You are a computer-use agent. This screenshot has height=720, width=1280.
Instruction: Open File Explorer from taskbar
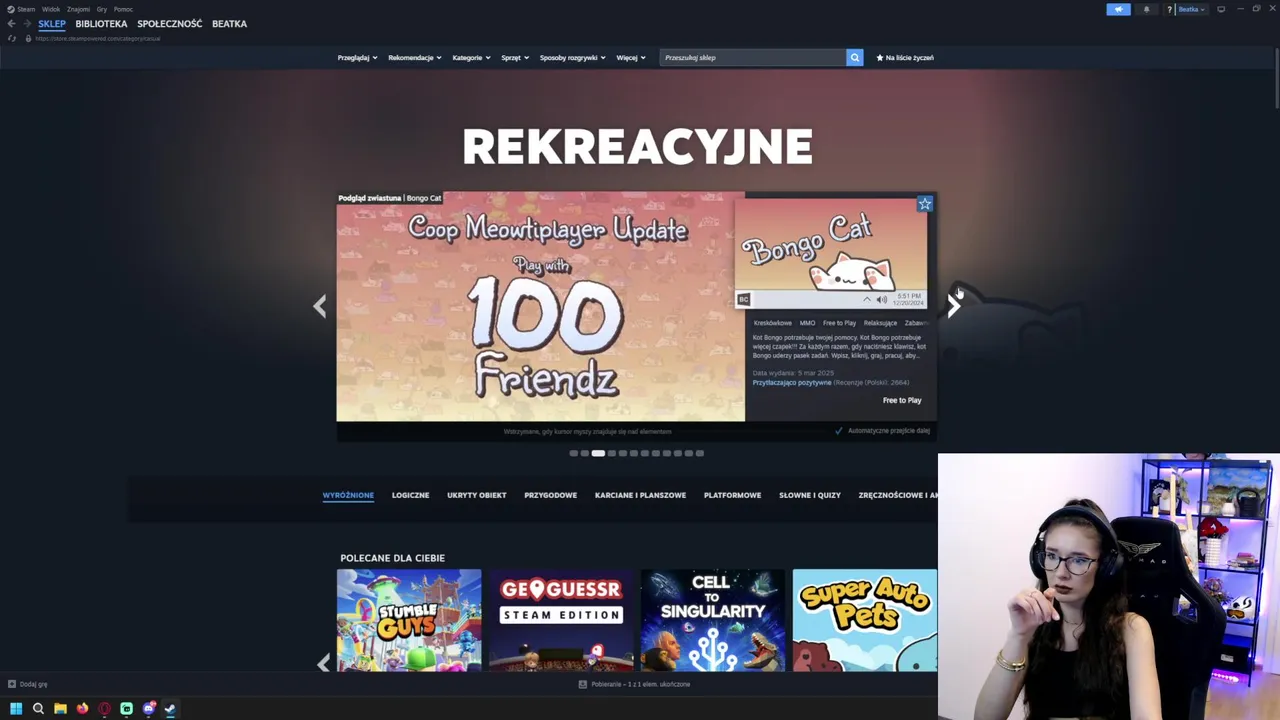tap(60, 709)
